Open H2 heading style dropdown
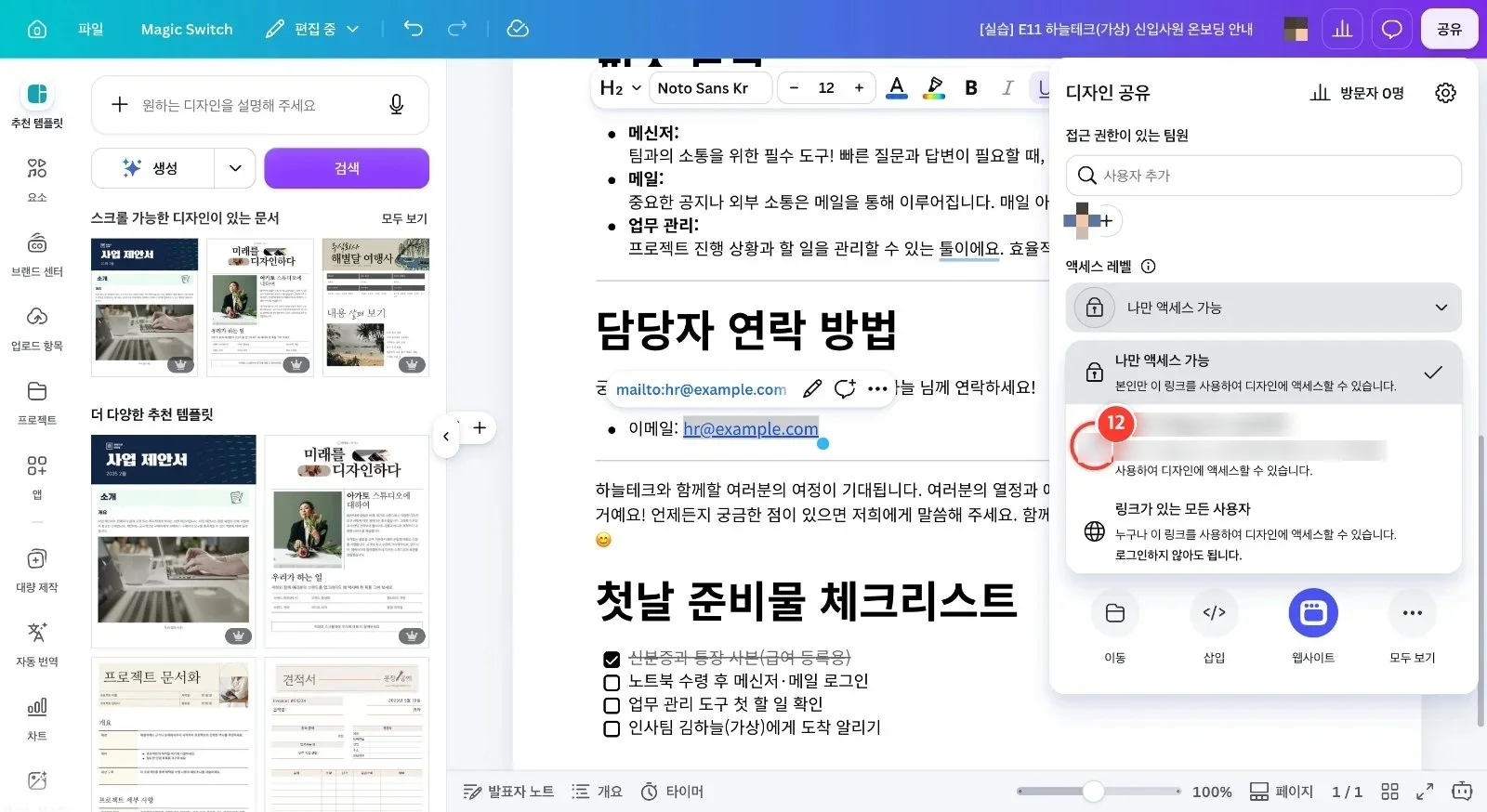1487x812 pixels. 621,87
